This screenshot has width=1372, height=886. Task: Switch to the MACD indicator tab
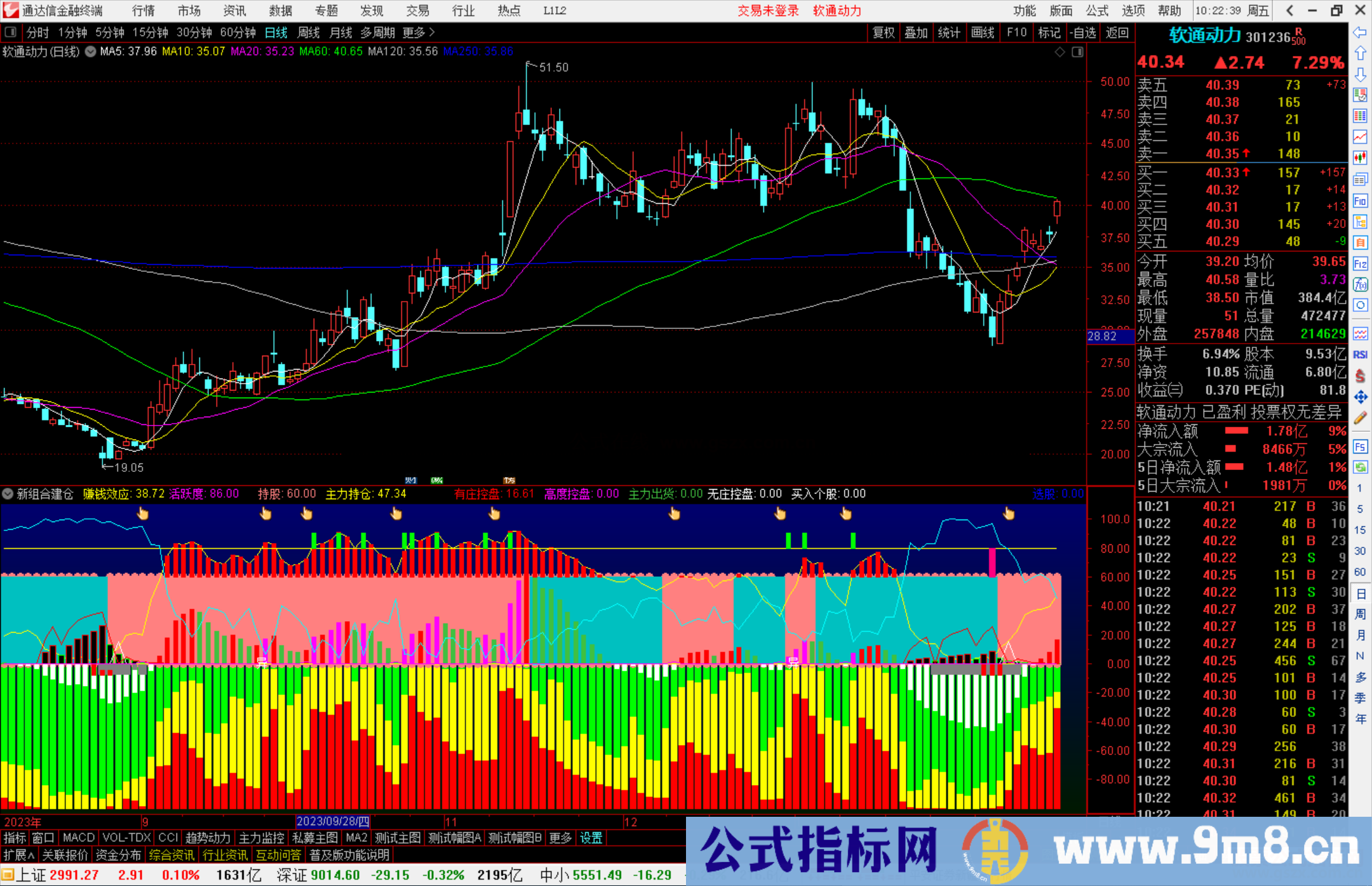pos(77,838)
